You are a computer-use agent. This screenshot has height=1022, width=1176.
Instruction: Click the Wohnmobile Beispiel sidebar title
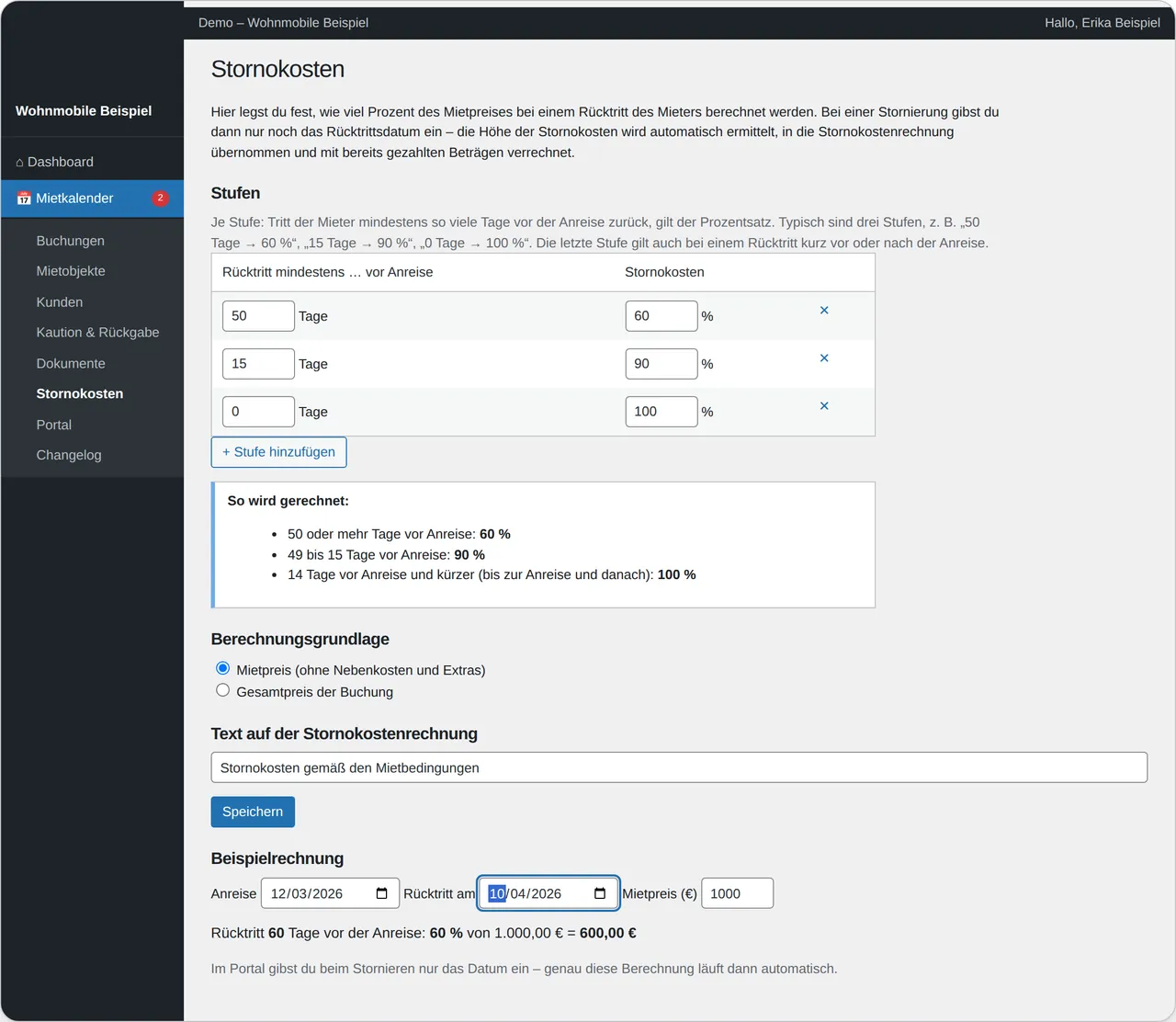[x=84, y=110]
